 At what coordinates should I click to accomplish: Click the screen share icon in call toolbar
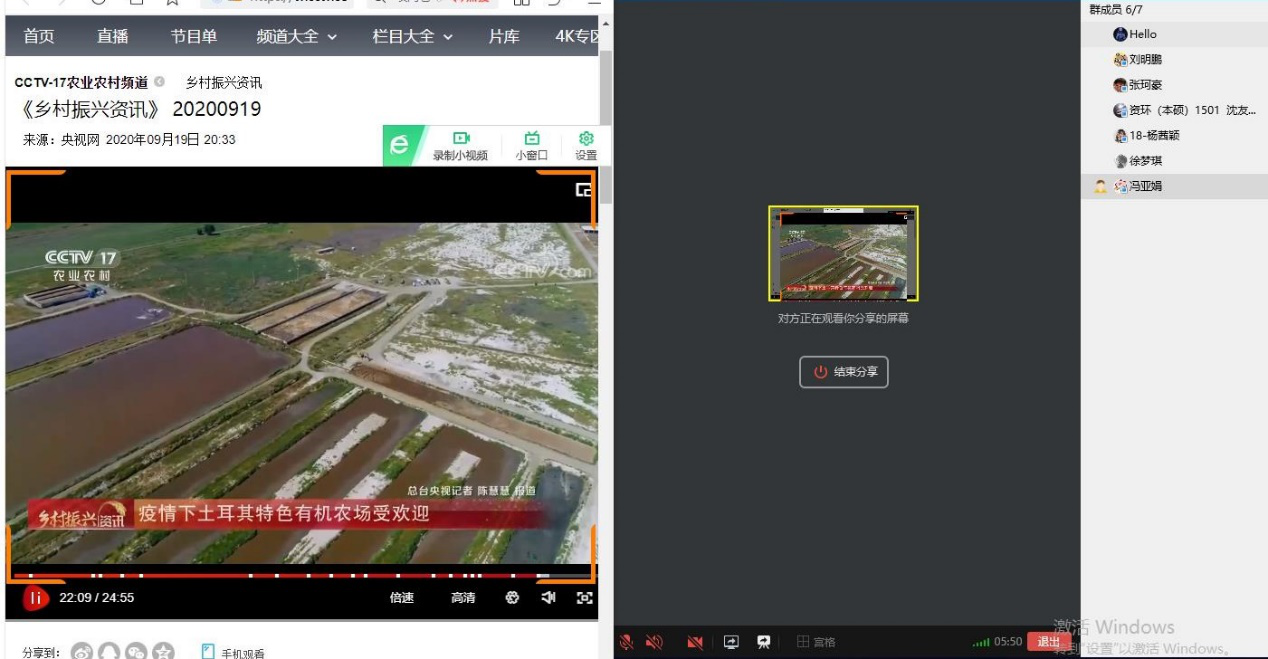pyautogui.click(x=731, y=642)
